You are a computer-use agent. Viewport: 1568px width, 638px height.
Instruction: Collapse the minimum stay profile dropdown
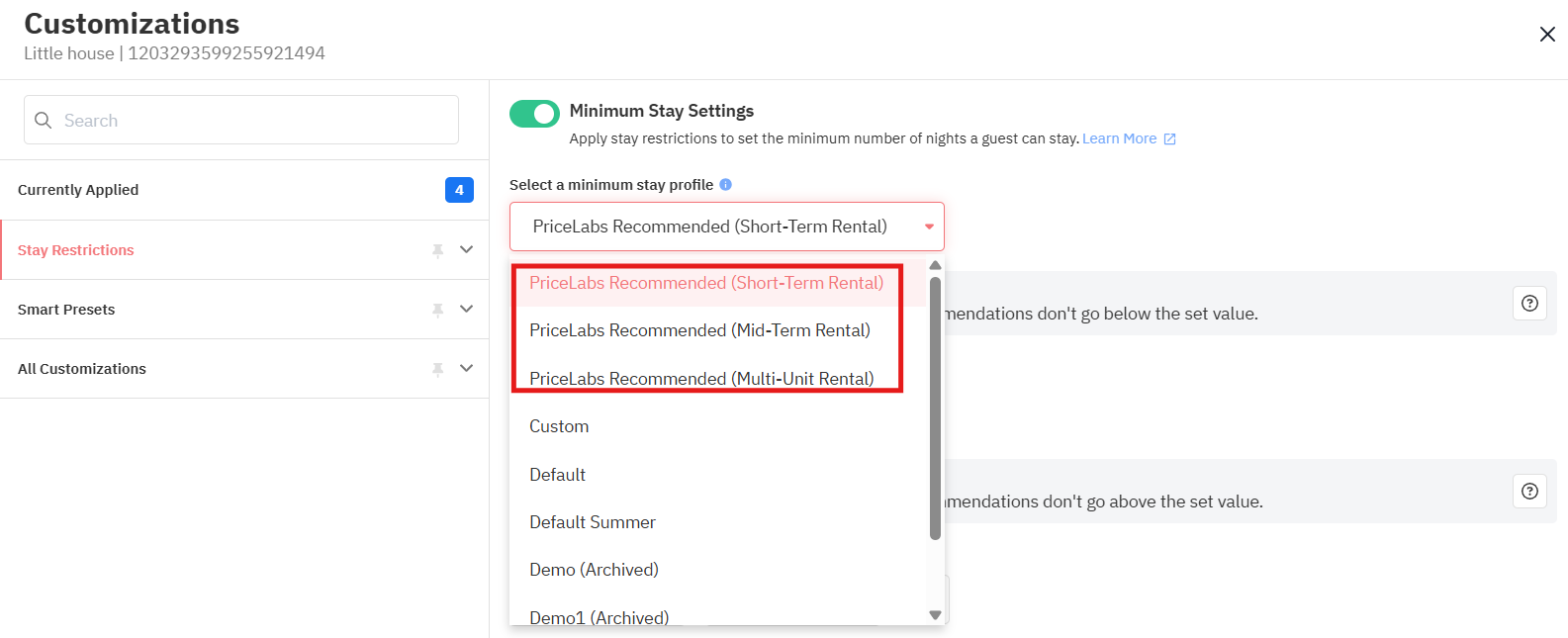pos(928,227)
